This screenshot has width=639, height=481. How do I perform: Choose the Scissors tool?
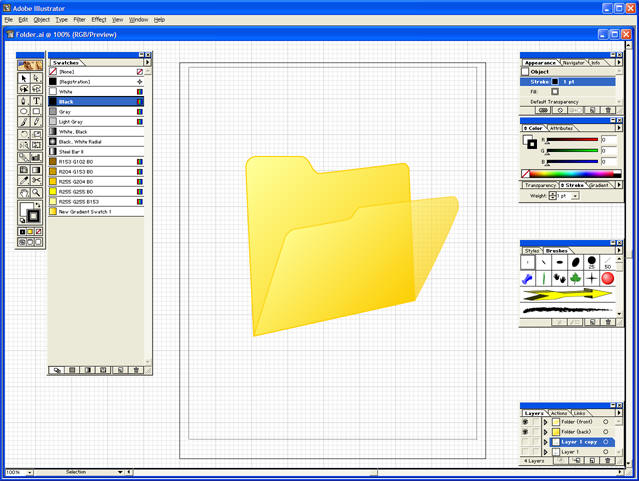coord(37,180)
